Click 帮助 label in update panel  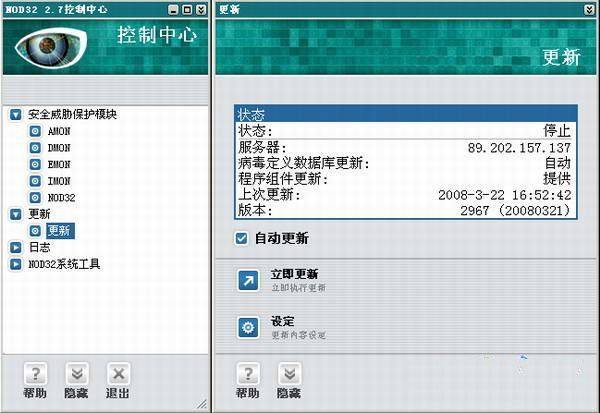248,393
